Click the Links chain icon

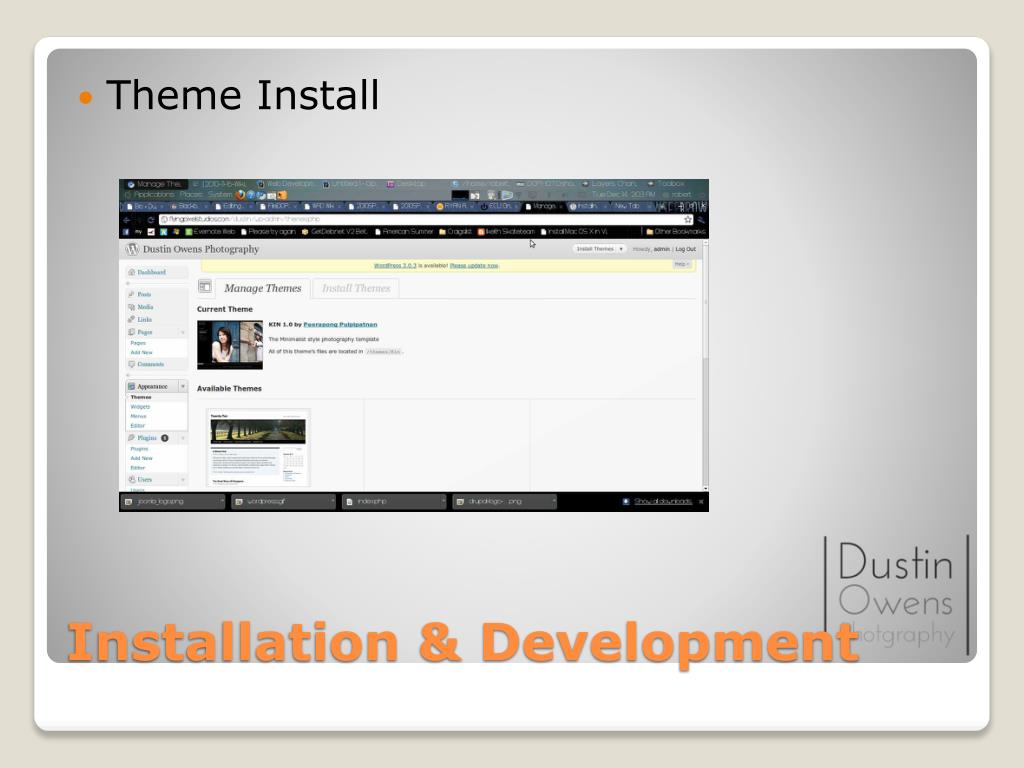(x=131, y=319)
